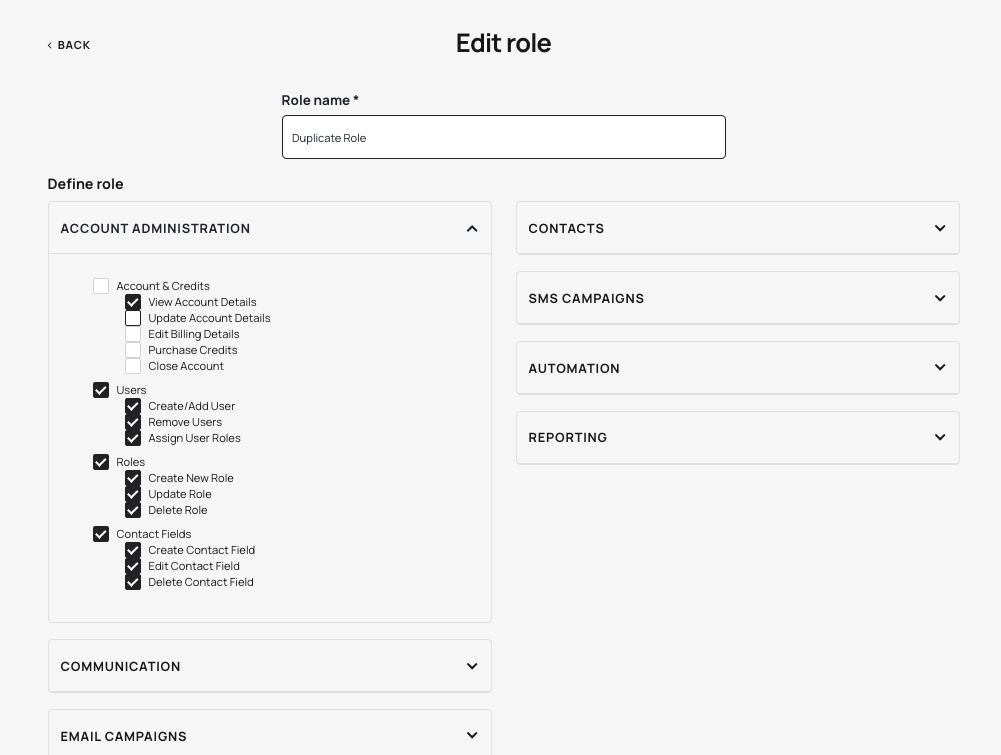Click the Email Campaigns chevron icon
Image resolution: width=1001 pixels, height=755 pixels.
point(472,735)
